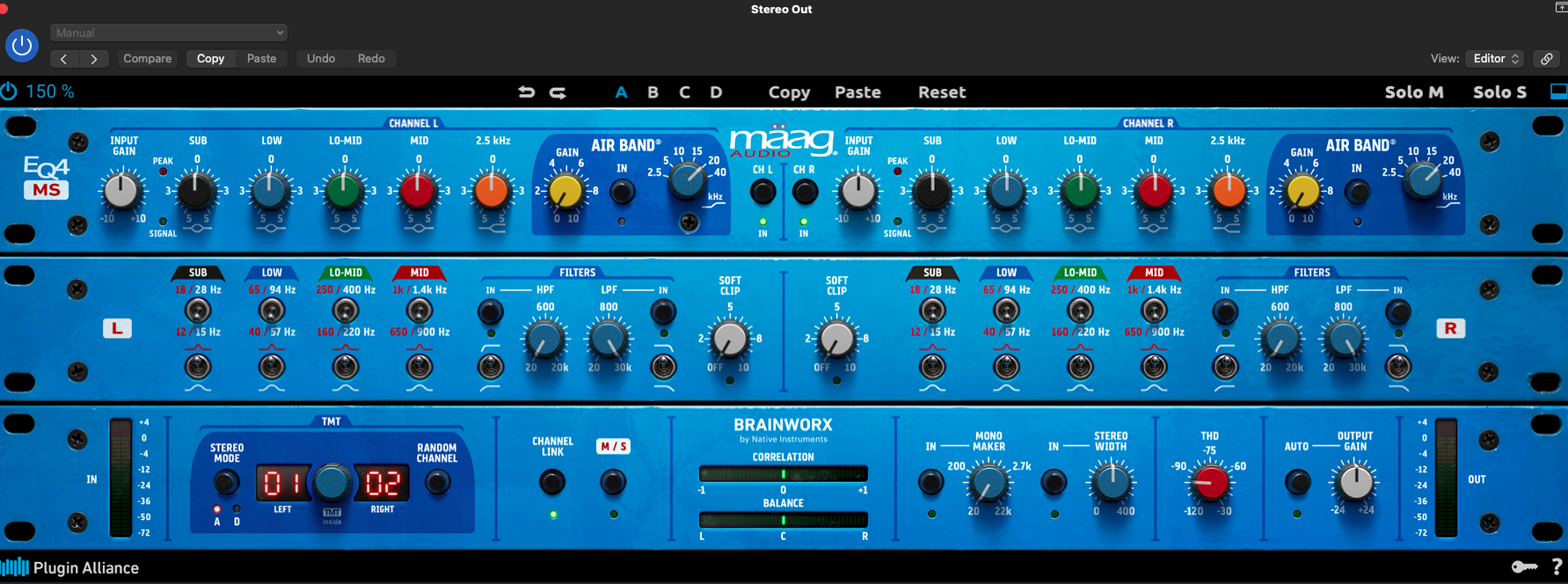
Task: Toggle Stereo Width IN button
Action: click(1054, 482)
